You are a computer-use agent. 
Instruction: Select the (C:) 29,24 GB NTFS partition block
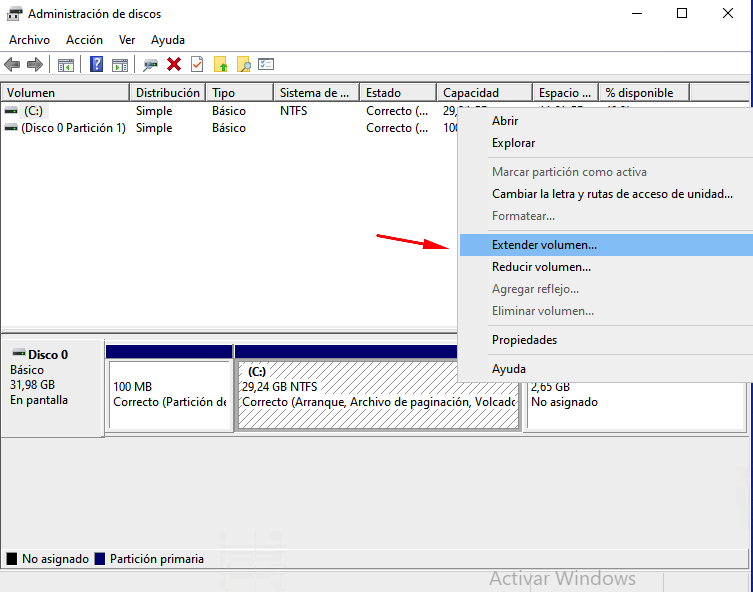click(x=378, y=394)
